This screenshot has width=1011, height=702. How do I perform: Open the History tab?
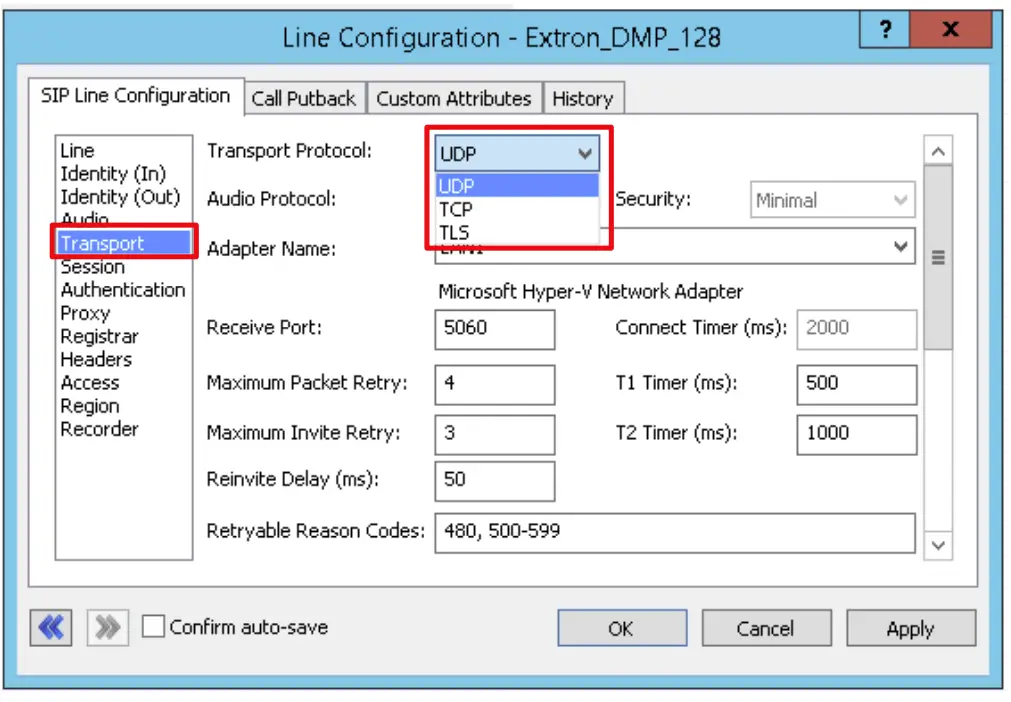coord(583,99)
